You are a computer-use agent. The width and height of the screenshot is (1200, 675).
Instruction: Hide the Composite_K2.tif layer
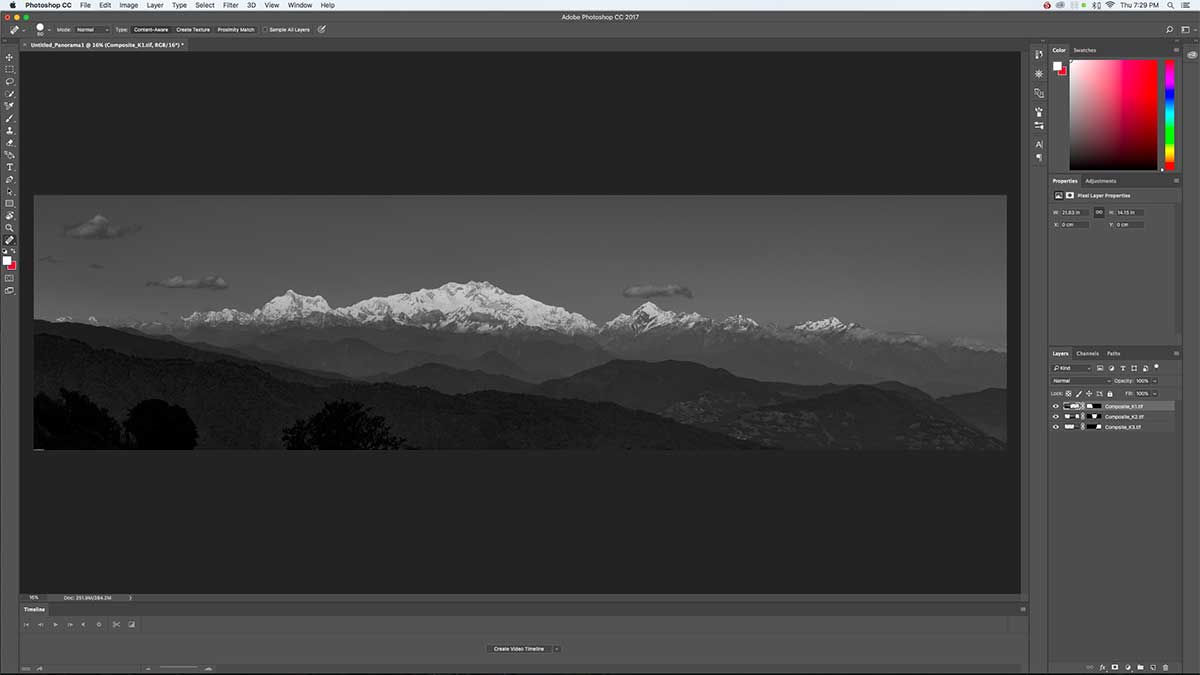click(1056, 416)
